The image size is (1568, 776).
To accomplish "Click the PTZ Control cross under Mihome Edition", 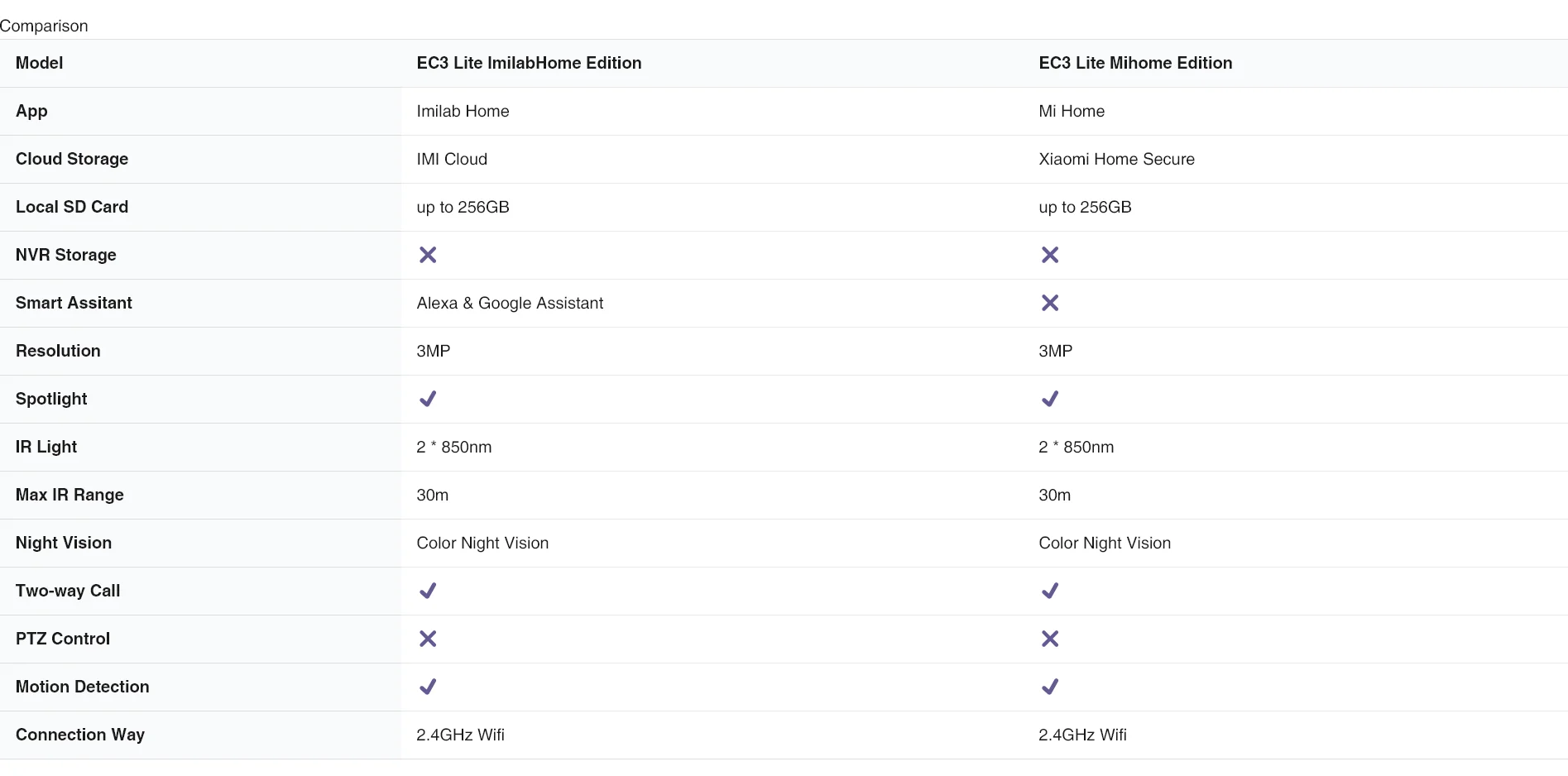I will coord(1050,639).
